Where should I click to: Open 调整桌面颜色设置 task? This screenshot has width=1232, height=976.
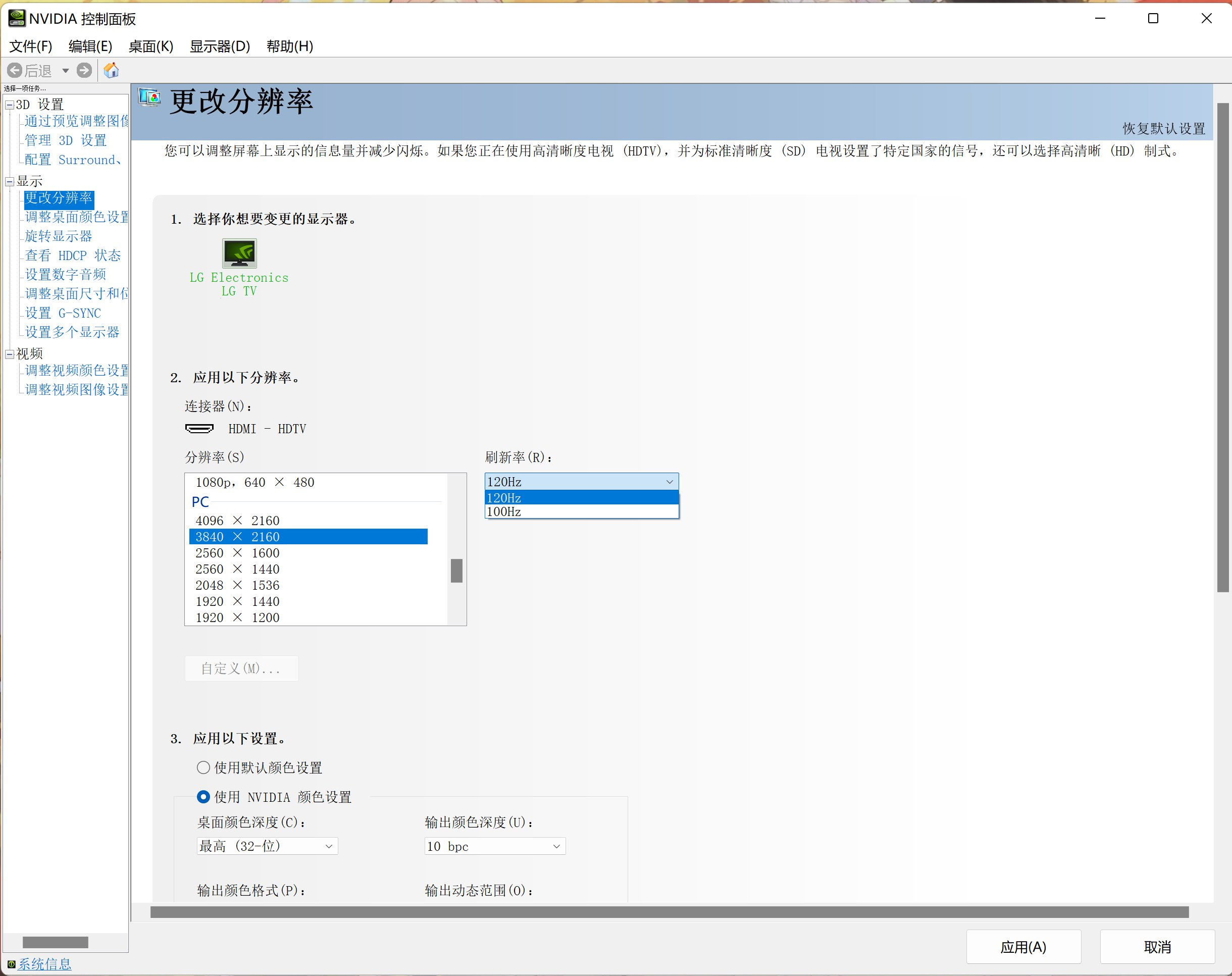[x=77, y=217]
